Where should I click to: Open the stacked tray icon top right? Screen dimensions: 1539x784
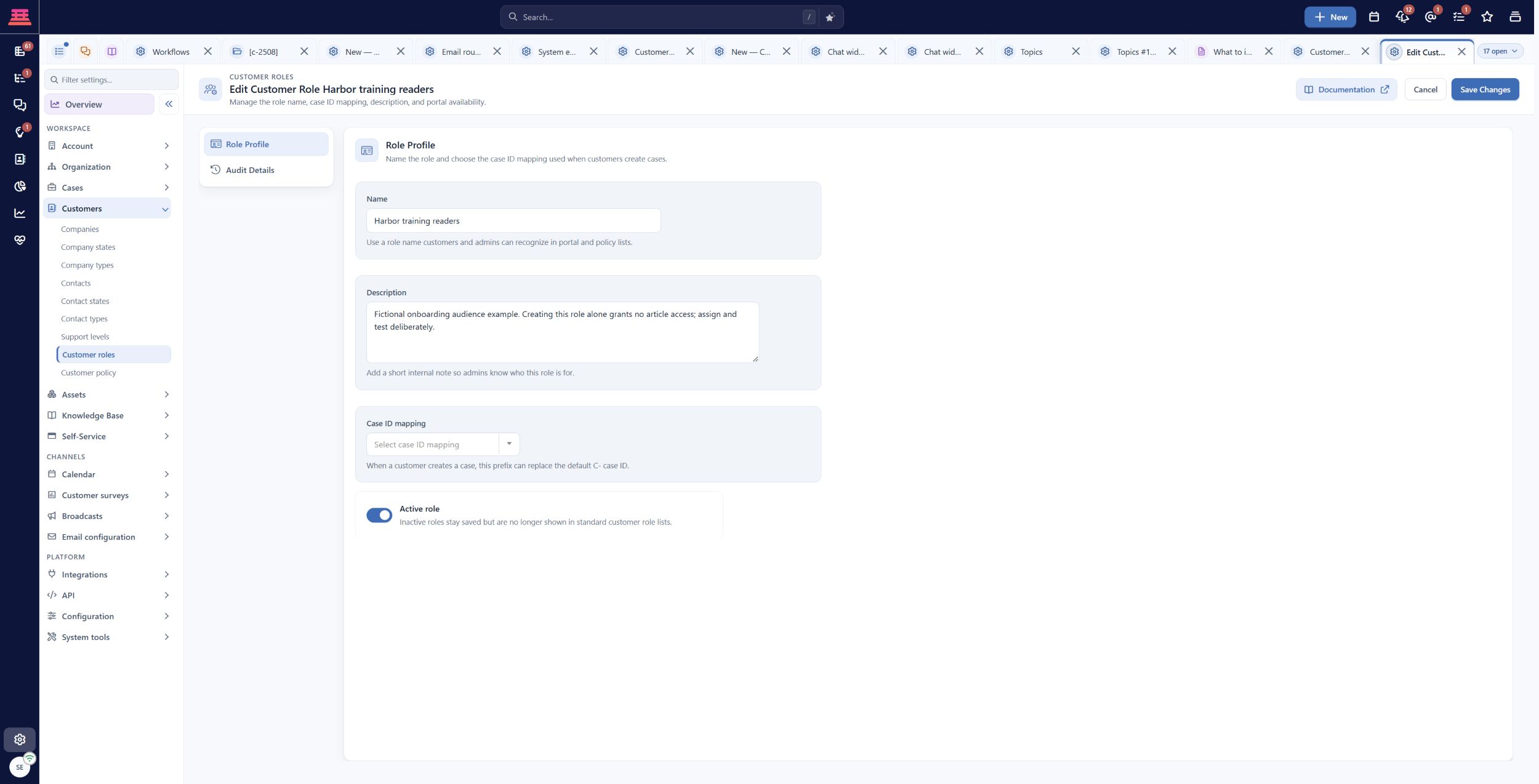click(1515, 17)
